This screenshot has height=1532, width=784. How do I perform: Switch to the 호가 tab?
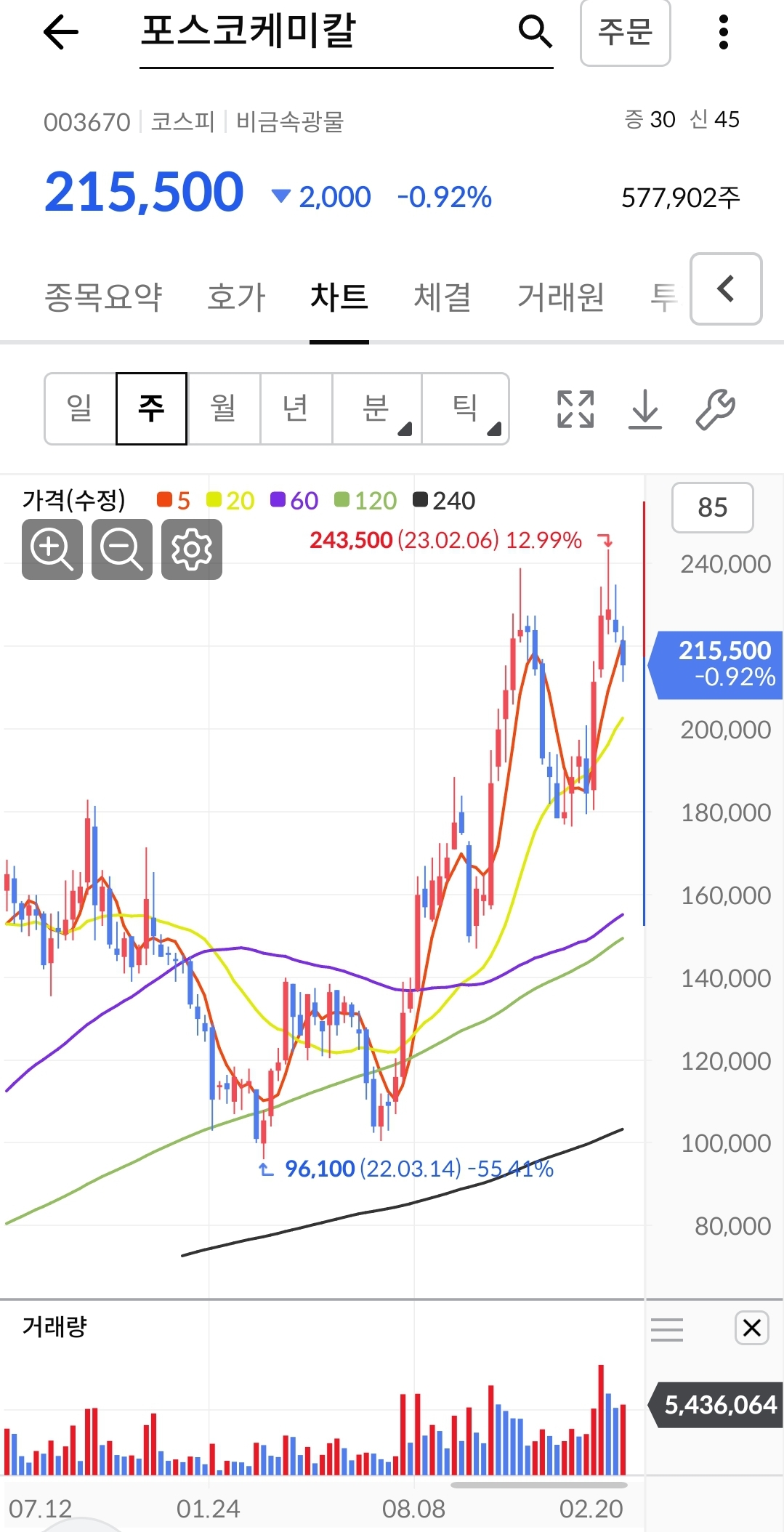[x=236, y=297]
